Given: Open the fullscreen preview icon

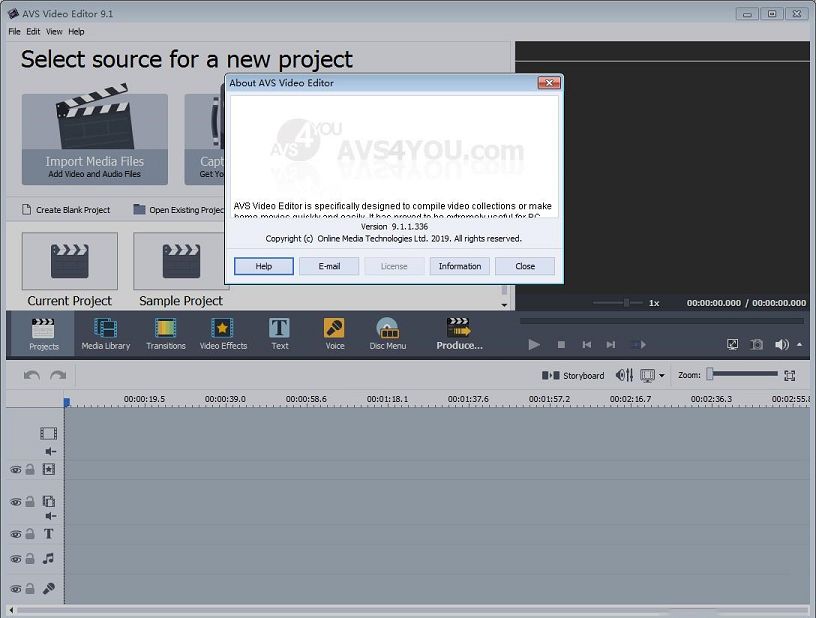Looking at the screenshot, I should [x=732, y=344].
